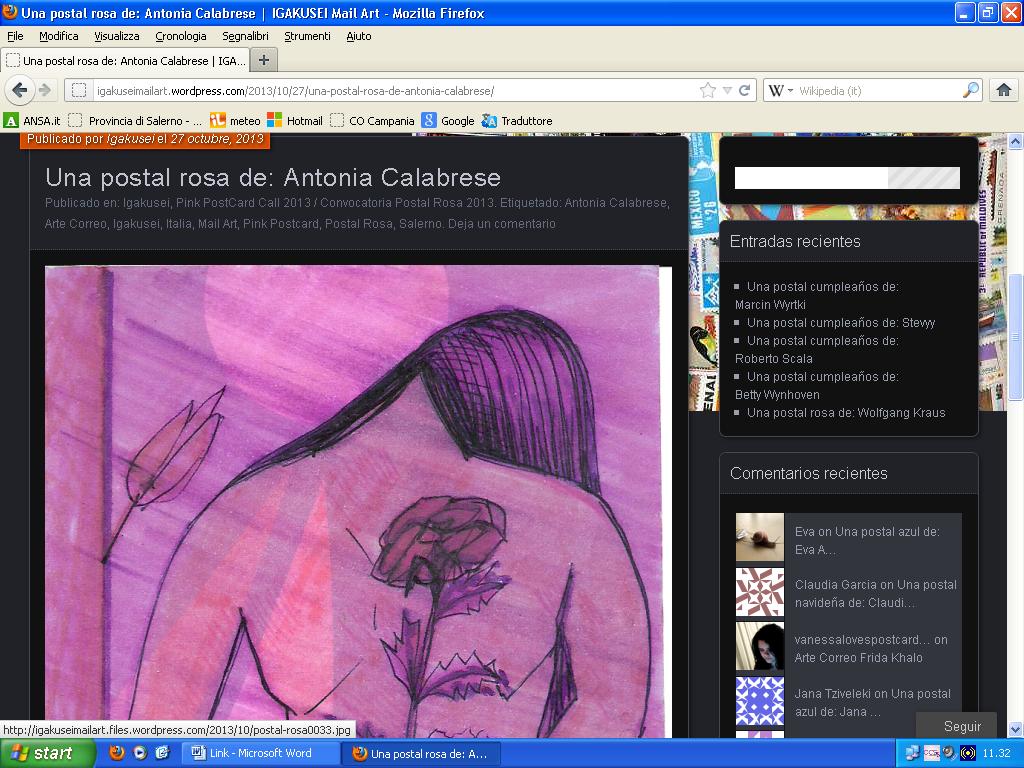Viewport: 1024px width, 768px height.
Task: Click the search magnifier icon
Action: [x=970, y=90]
